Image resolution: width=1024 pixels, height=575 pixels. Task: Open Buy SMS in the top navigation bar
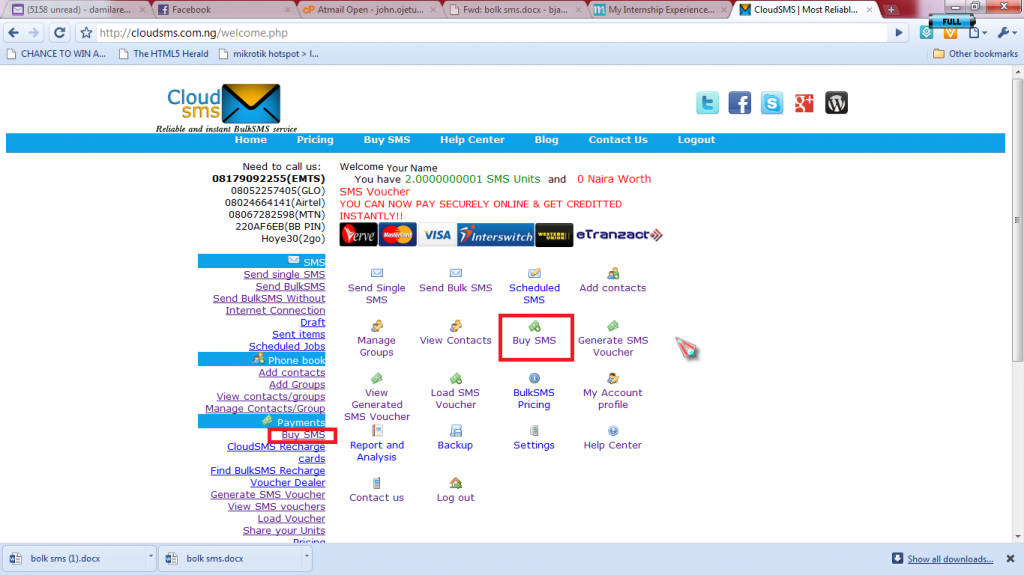click(x=387, y=140)
